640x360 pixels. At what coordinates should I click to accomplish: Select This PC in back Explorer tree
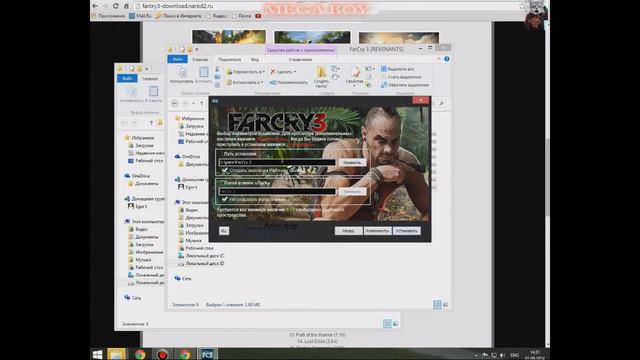(x=144, y=222)
